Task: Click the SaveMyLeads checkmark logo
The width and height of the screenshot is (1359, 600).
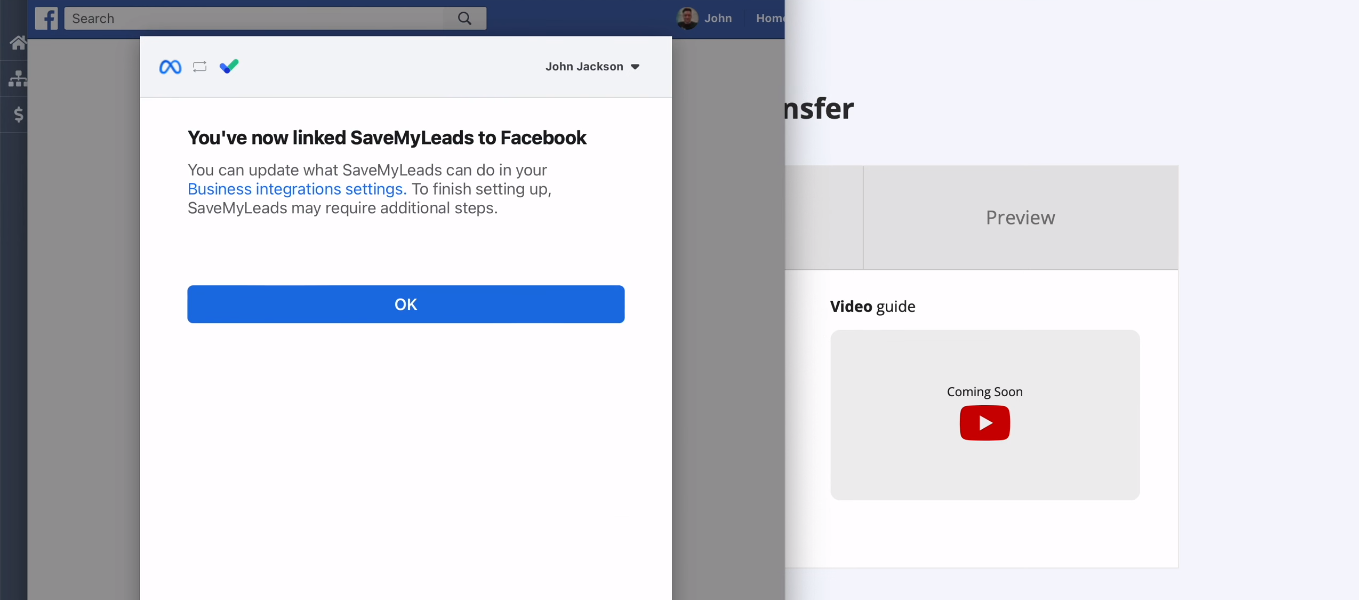Action: [x=229, y=67]
